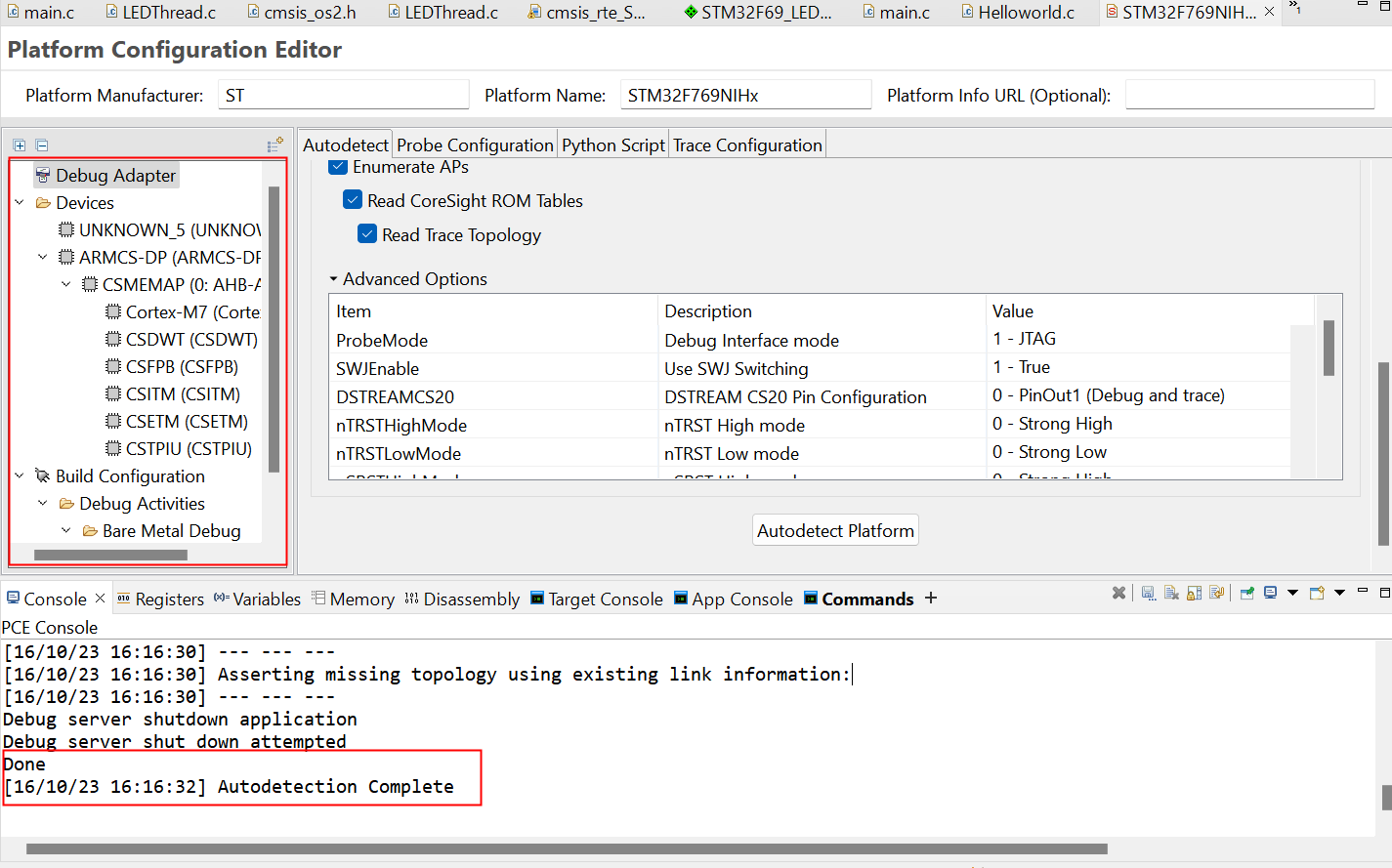Viewport: 1392px width, 868px height.
Task: Toggle the Enumerate APs checkbox
Action: point(338,167)
